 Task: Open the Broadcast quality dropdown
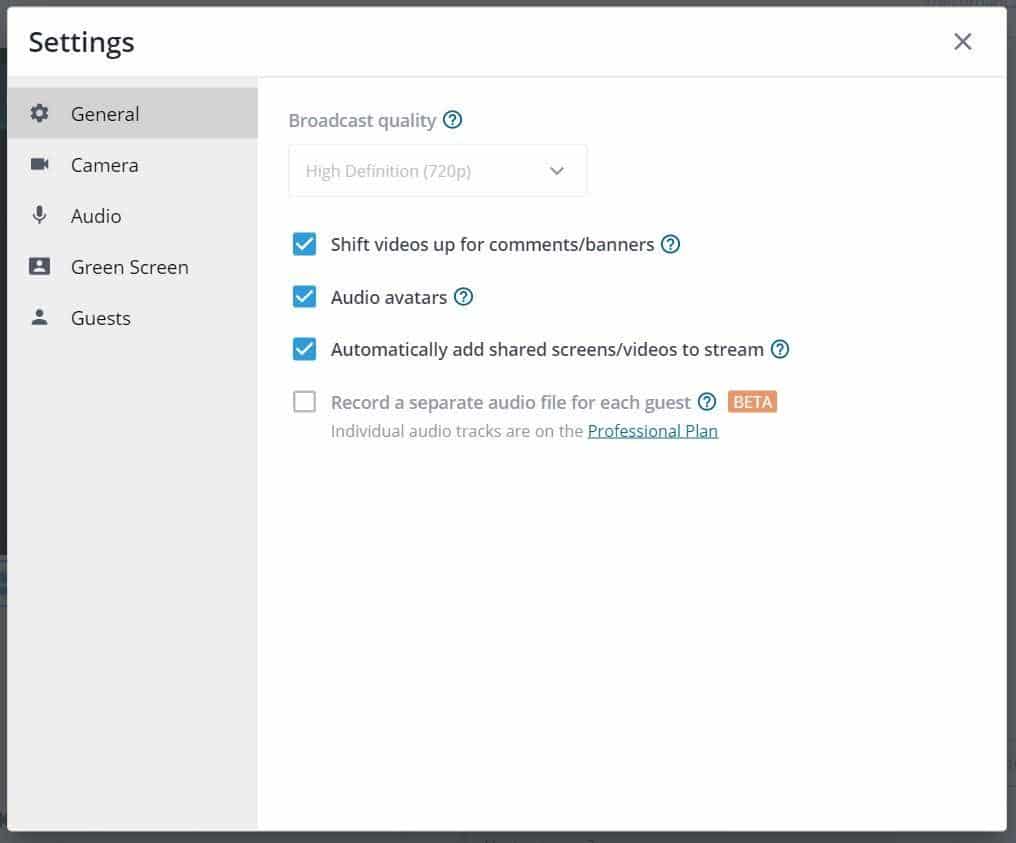[437, 170]
